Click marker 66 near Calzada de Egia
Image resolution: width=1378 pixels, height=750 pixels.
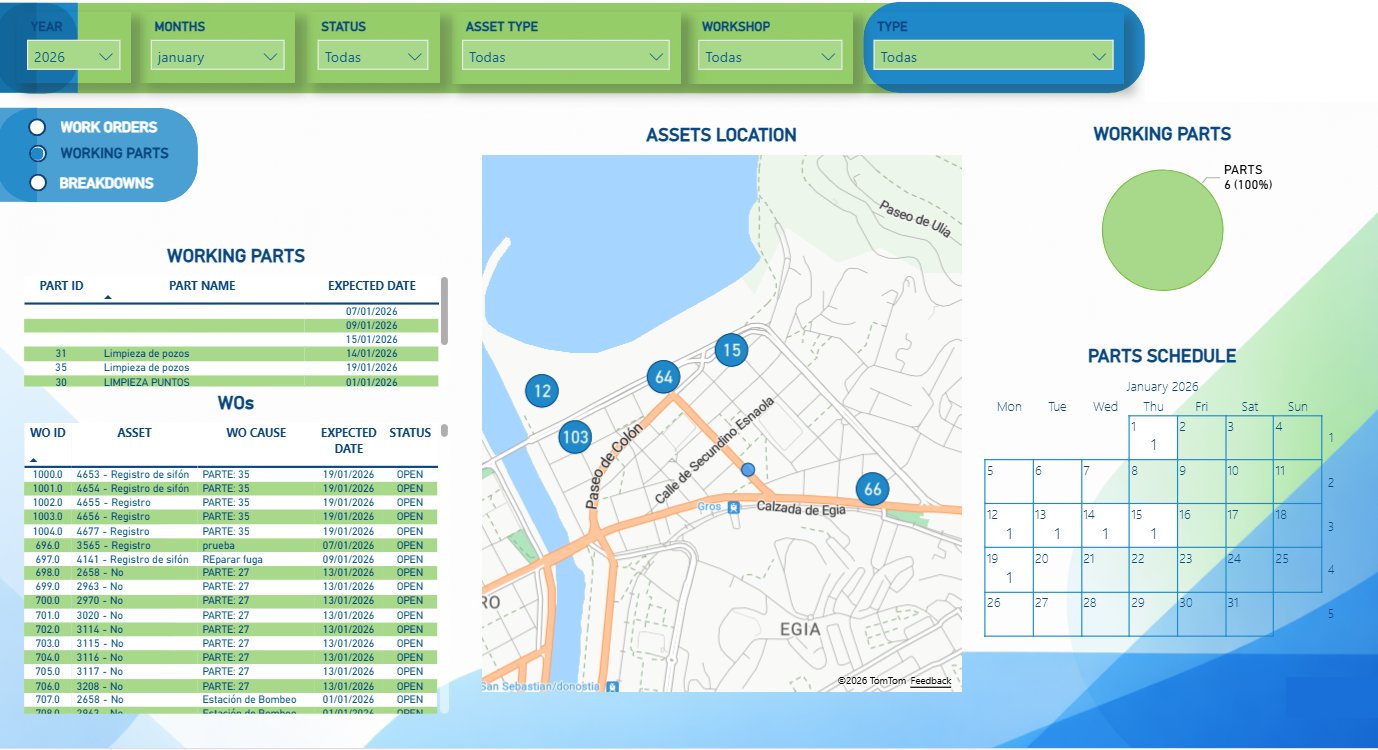click(x=871, y=488)
